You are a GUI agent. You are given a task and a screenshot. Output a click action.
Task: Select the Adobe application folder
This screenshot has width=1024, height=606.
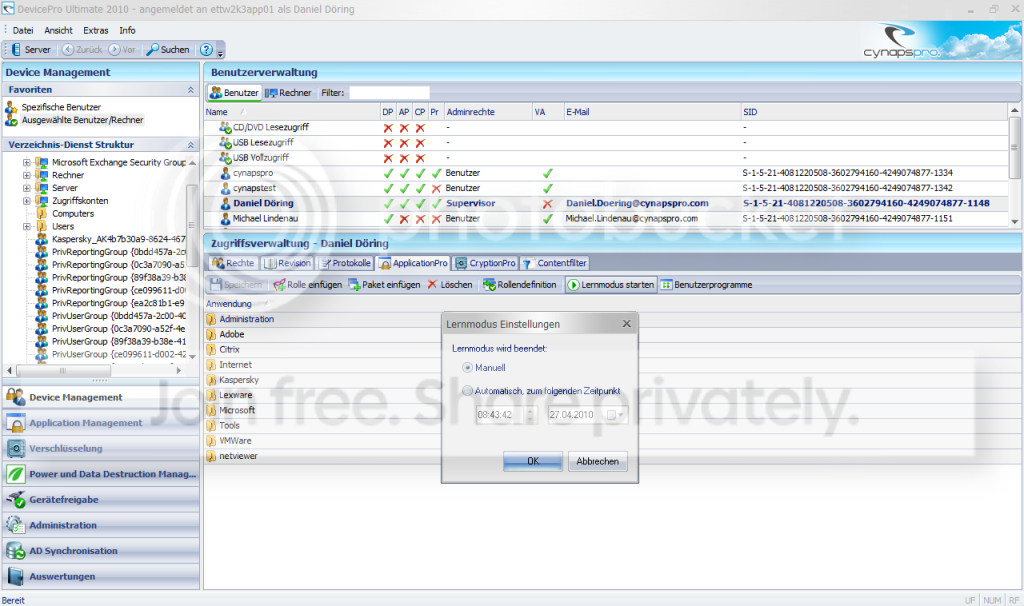(225, 334)
